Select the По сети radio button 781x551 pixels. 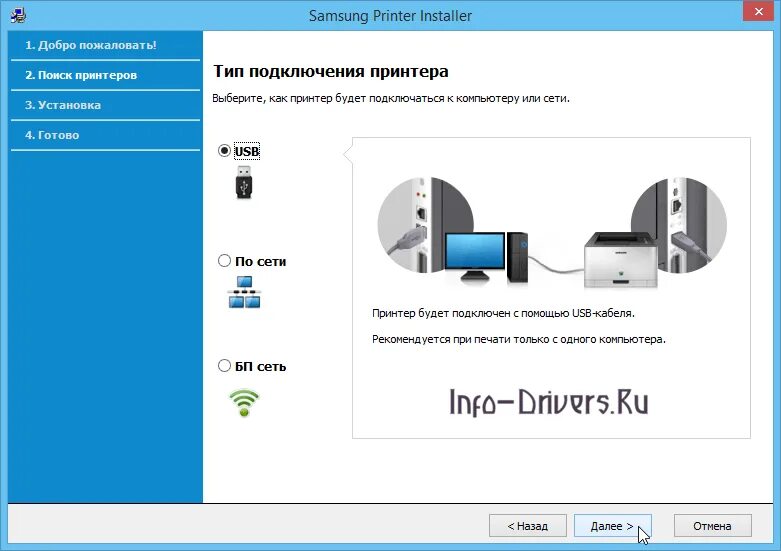coord(224,261)
